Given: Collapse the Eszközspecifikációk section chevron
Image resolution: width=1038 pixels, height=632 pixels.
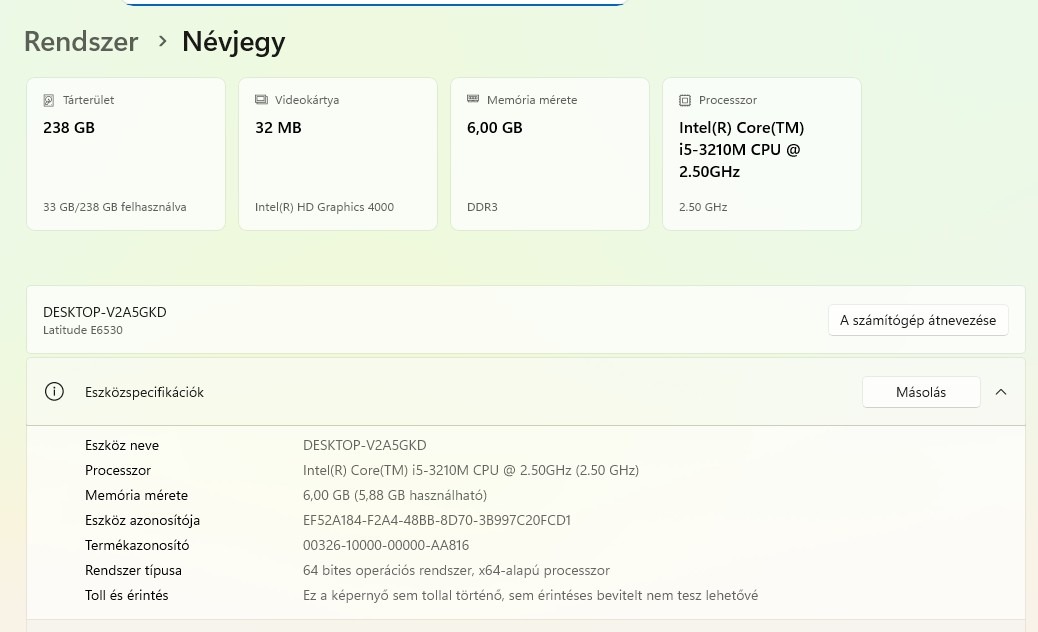Looking at the screenshot, I should click(x=1001, y=392).
